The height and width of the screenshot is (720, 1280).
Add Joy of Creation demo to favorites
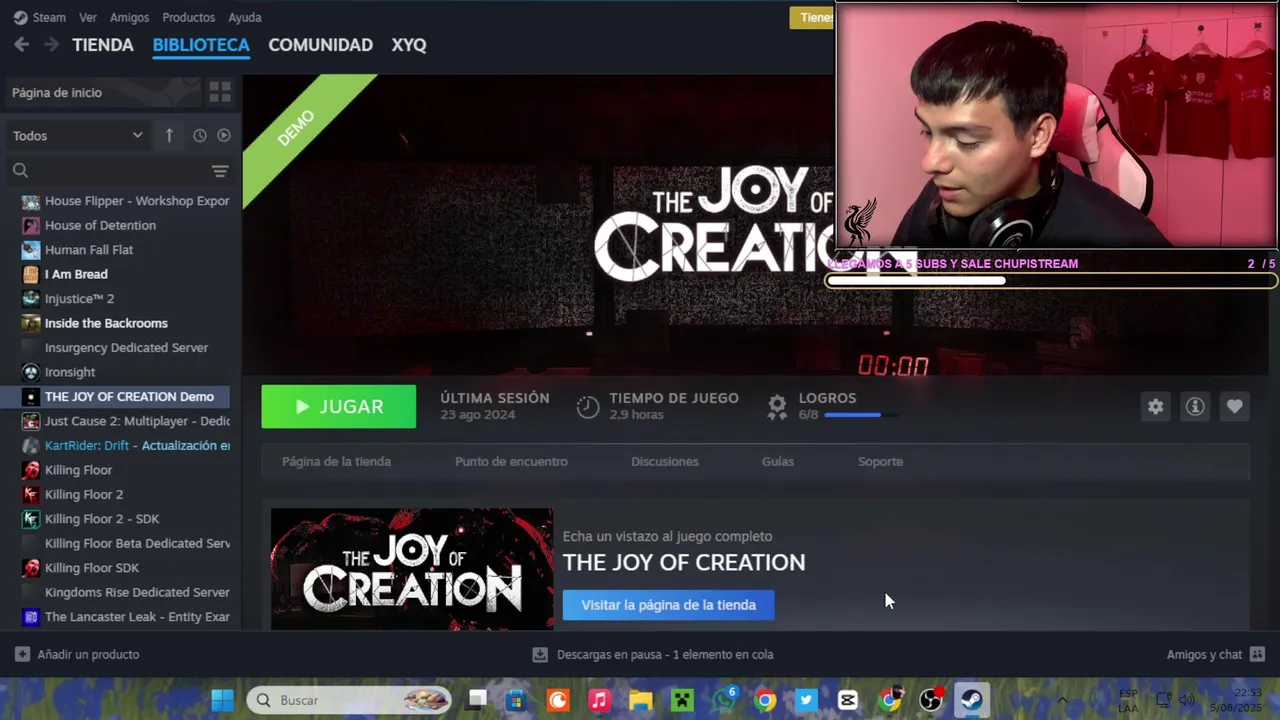[1235, 406]
